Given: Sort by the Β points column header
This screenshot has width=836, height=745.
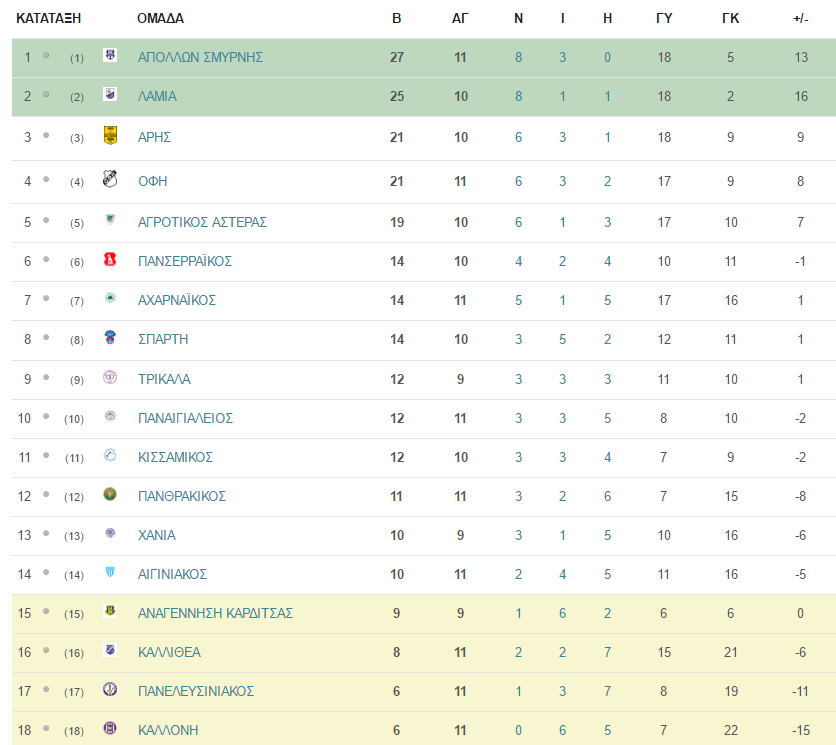Looking at the screenshot, I should point(397,19).
